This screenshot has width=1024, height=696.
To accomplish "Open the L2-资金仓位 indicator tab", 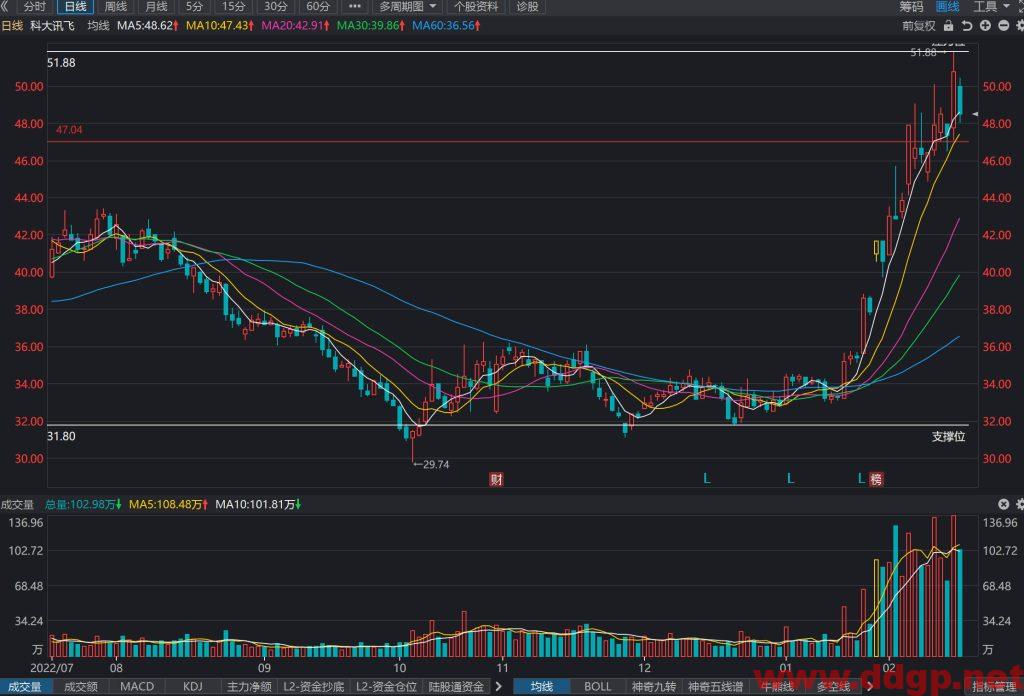I will click(x=387, y=686).
